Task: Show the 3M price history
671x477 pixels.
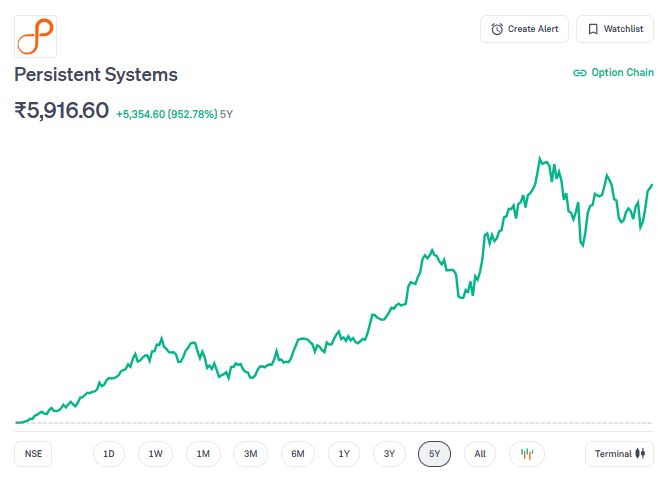Action: tap(250, 454)
